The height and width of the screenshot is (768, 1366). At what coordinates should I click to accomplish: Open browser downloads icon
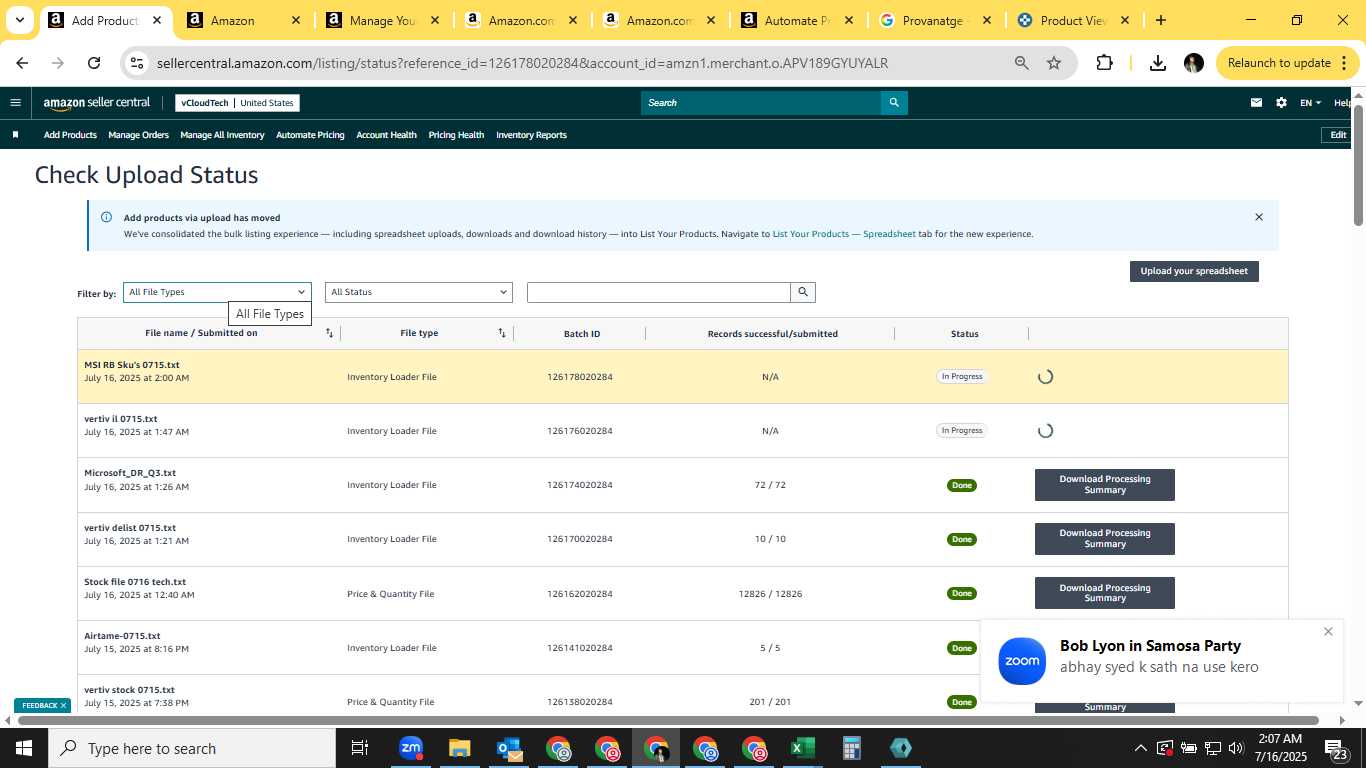click(1158, 63)
